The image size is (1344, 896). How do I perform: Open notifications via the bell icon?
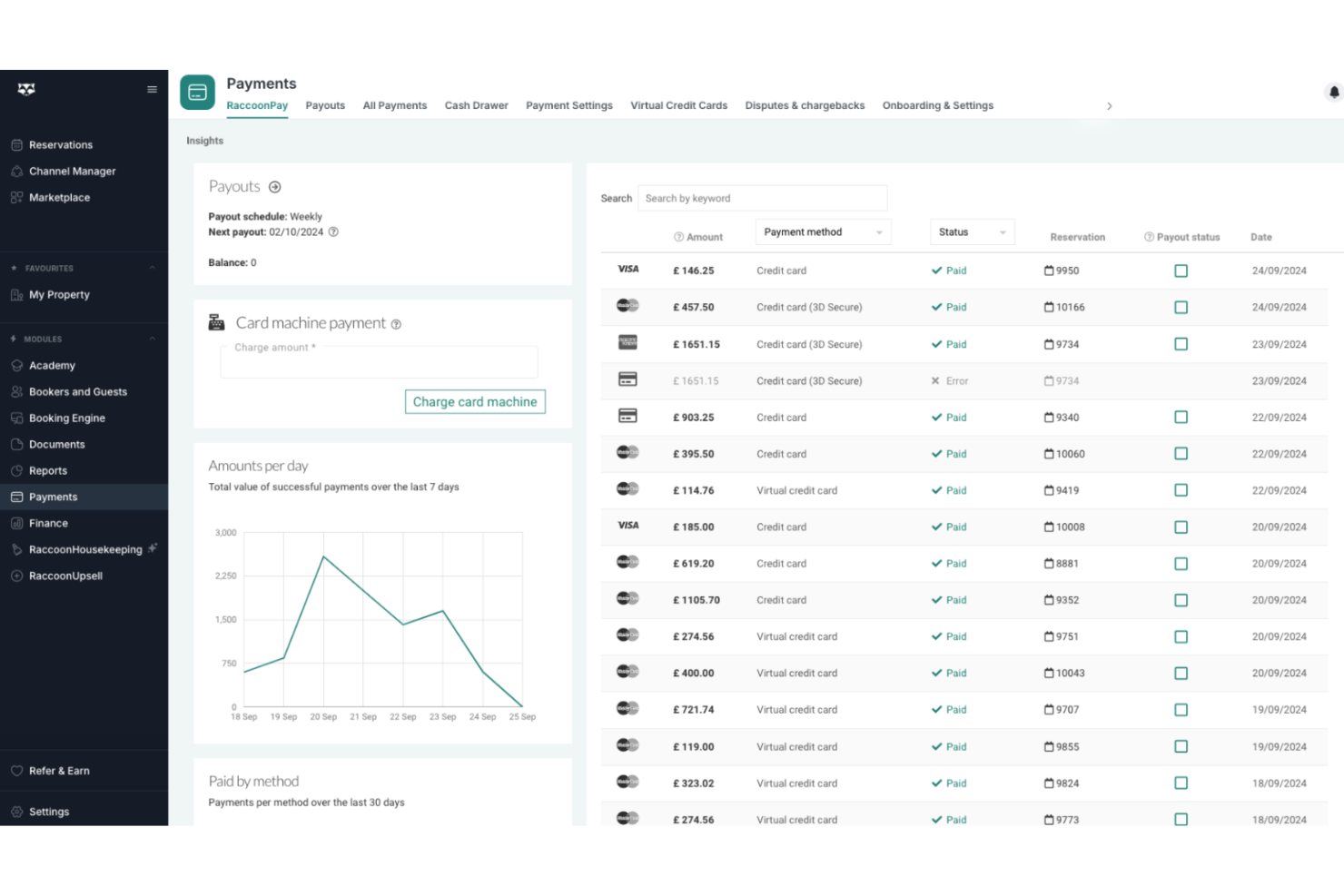(x=1333, y=92)
